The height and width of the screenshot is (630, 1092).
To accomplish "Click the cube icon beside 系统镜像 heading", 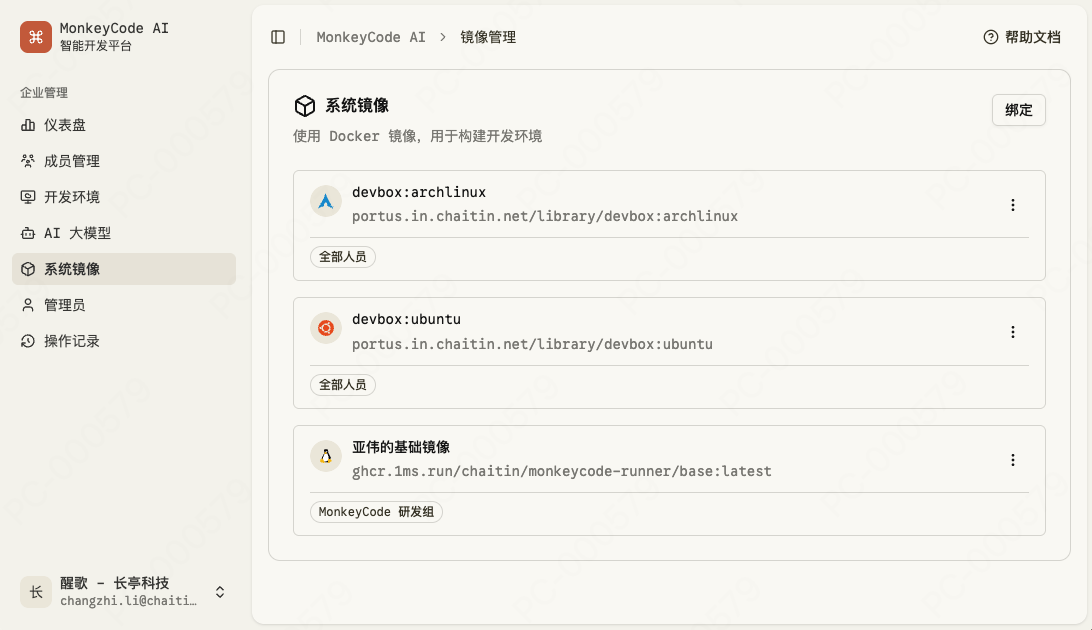I will [305, 106].
